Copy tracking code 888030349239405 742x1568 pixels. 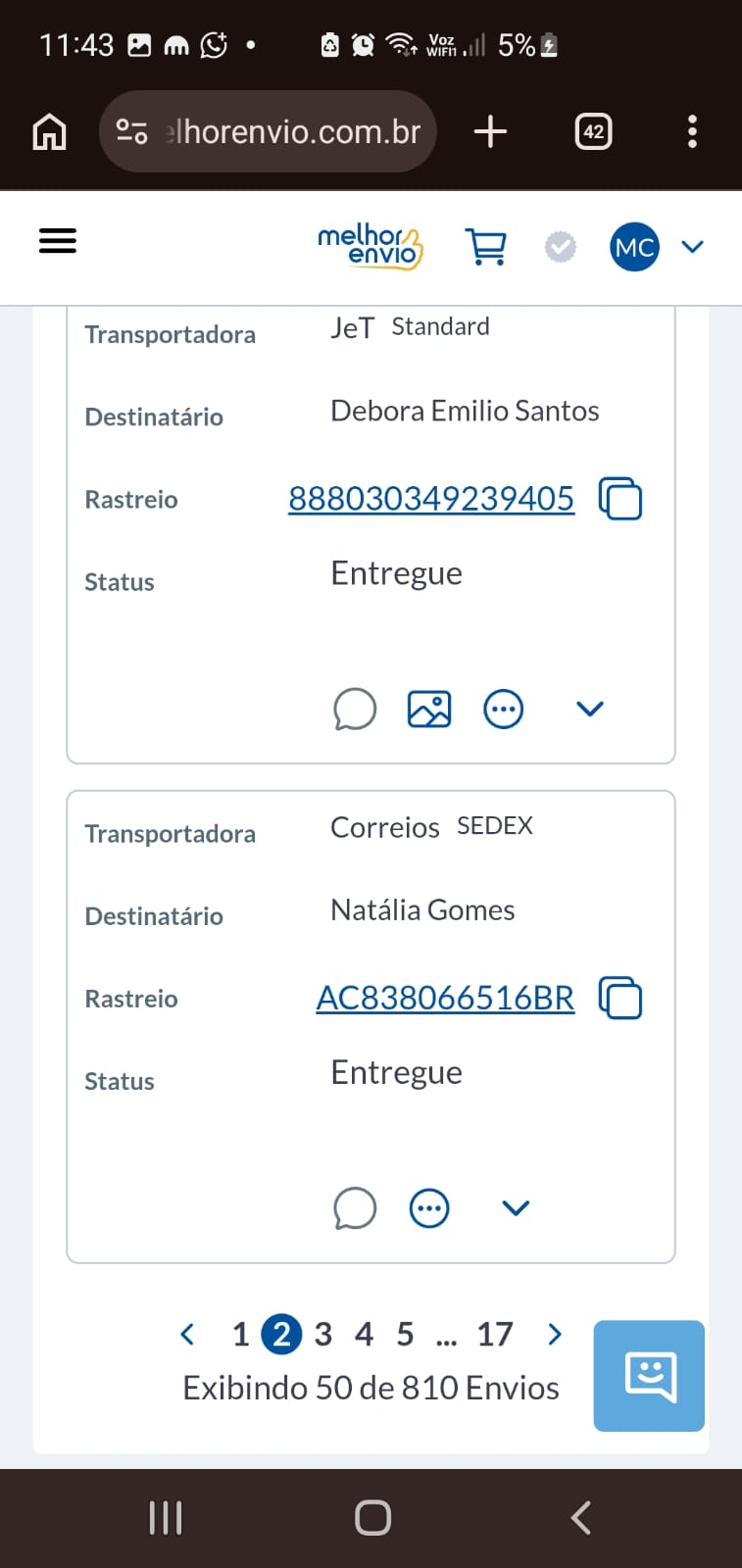click(620, 499)
